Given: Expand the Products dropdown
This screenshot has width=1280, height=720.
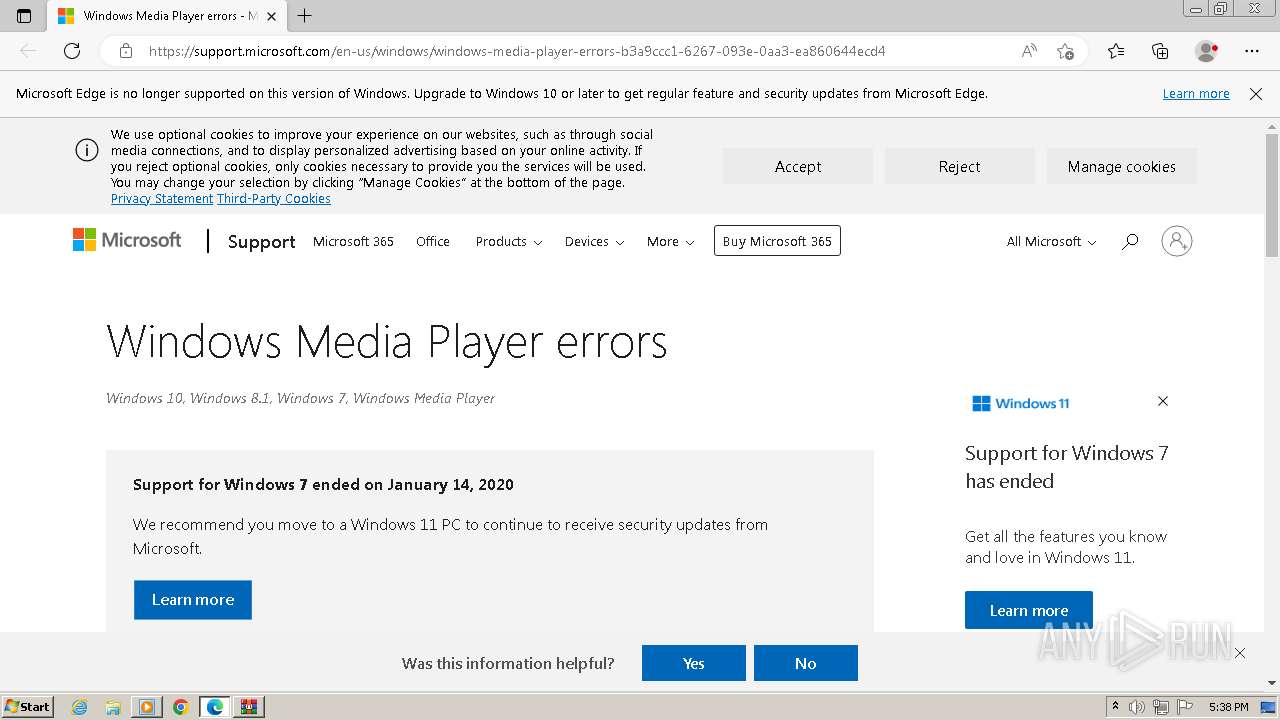Looking at the screenshot, I should (509, 242).
